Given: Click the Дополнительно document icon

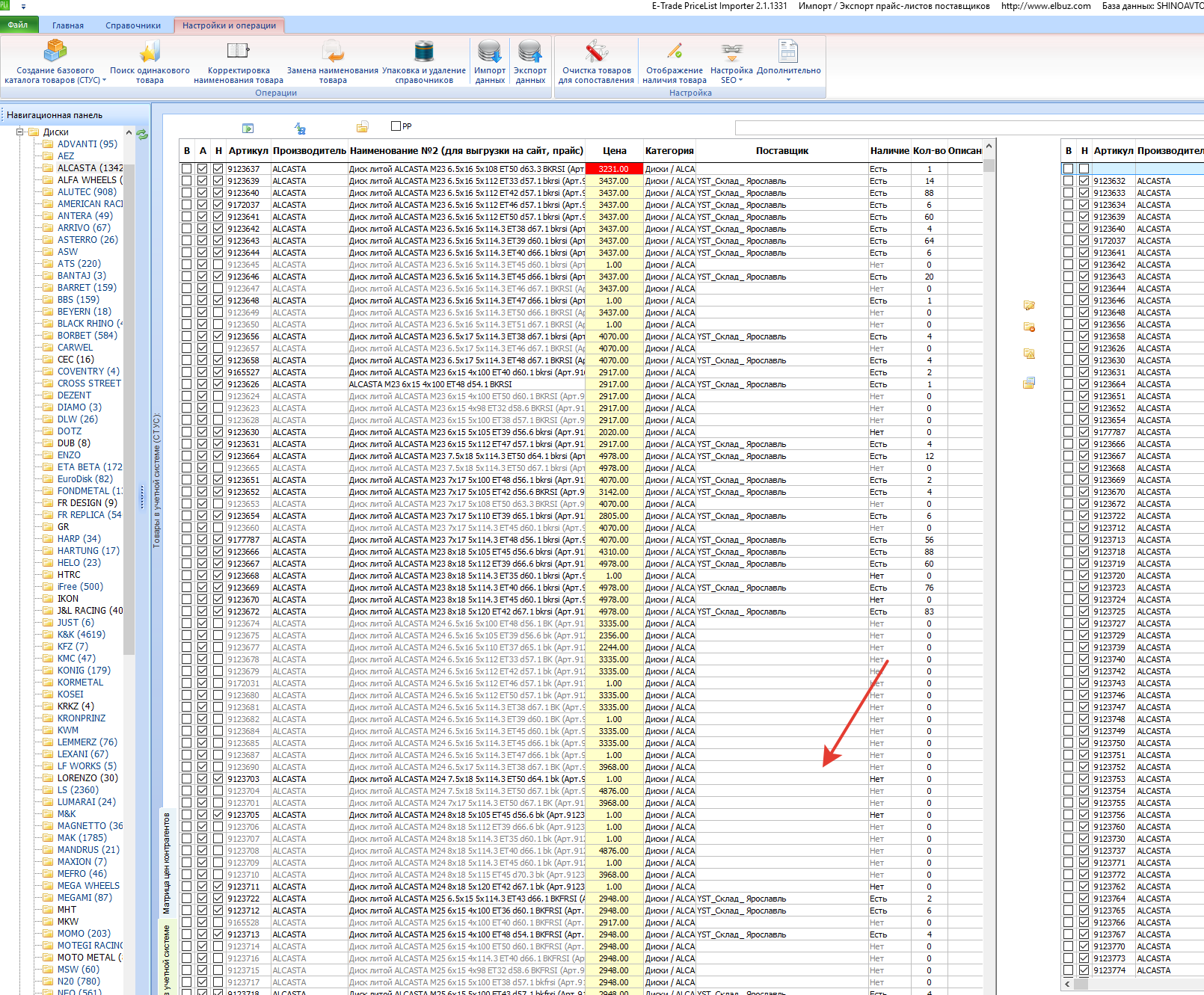Looking at the screenshot, I should tap(788, 52).
